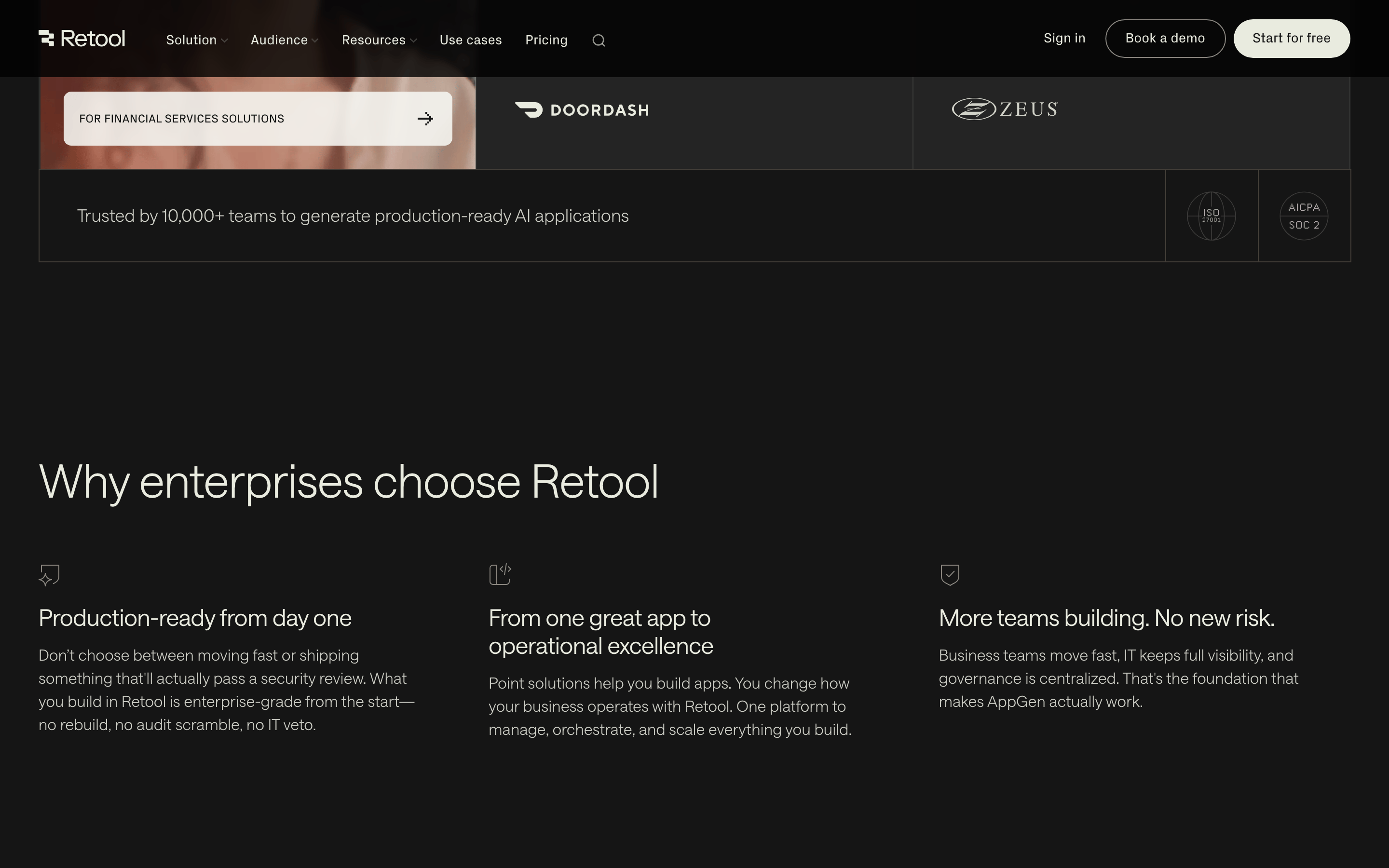This screenshot has width=1389, height=868.
Task: Click the AICPA SOC 2 badge
Action: [x=1304, y=216]
